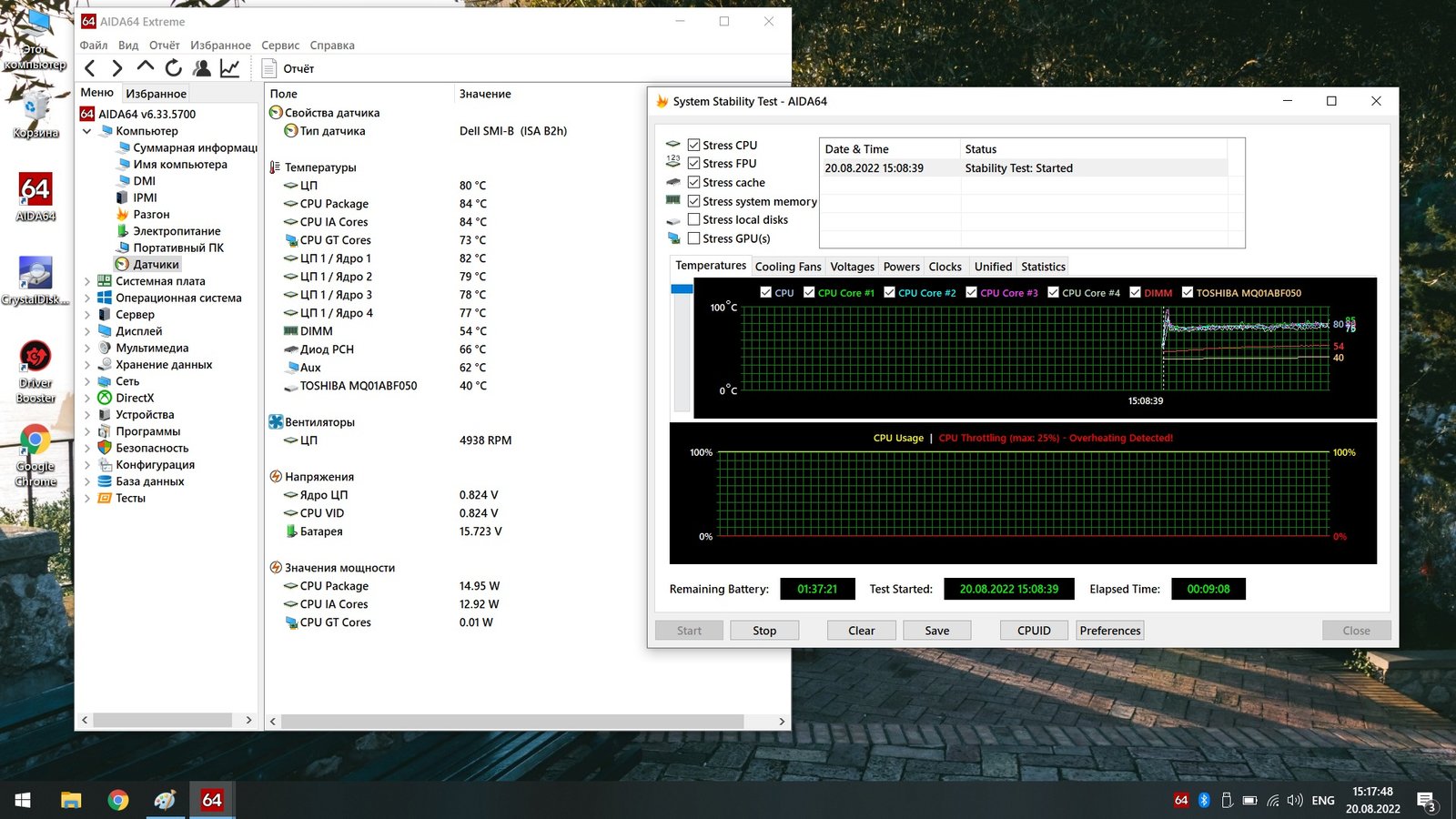Click the Save button
This screenshot has height=819, width=1456.
click(x=937, y=631)
